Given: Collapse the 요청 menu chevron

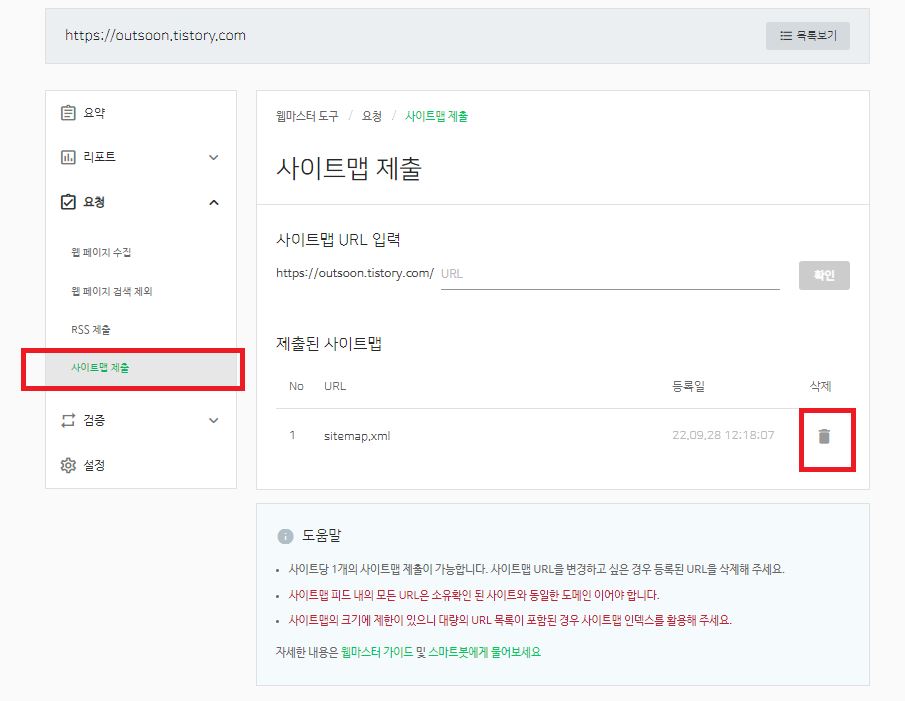Looking at the screenshot, I should [x=214, y=203].
